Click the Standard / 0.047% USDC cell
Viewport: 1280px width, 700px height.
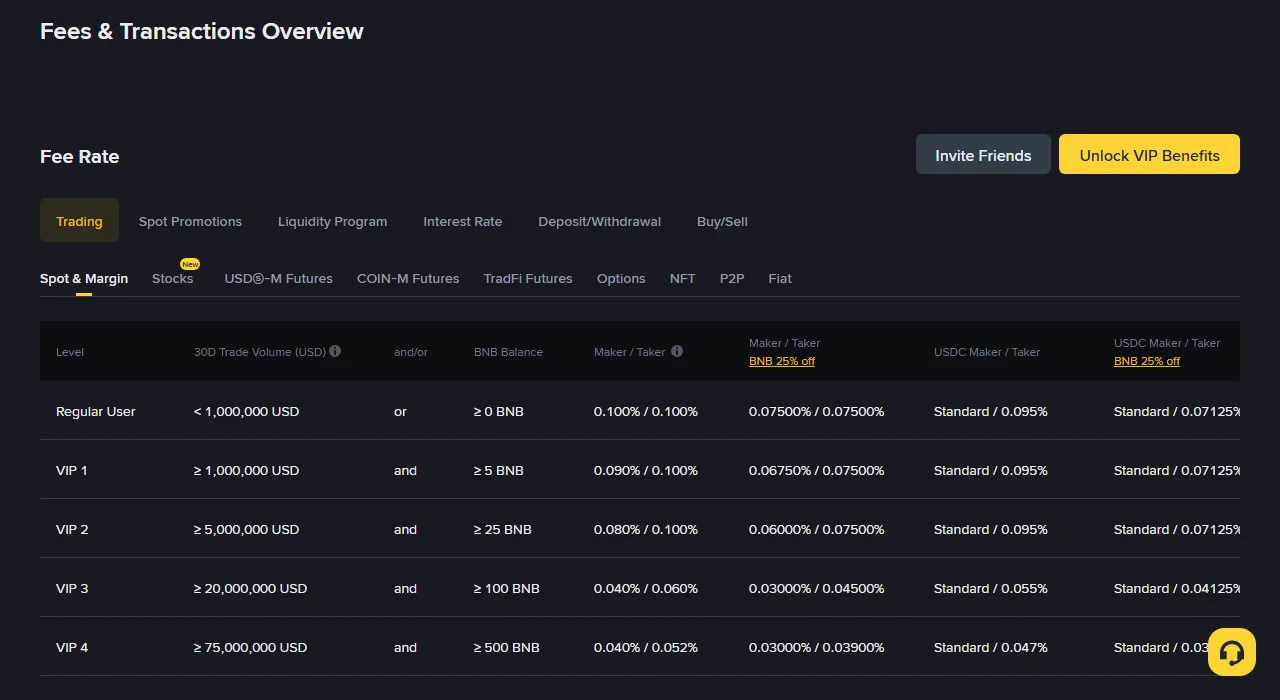[991, 647]
